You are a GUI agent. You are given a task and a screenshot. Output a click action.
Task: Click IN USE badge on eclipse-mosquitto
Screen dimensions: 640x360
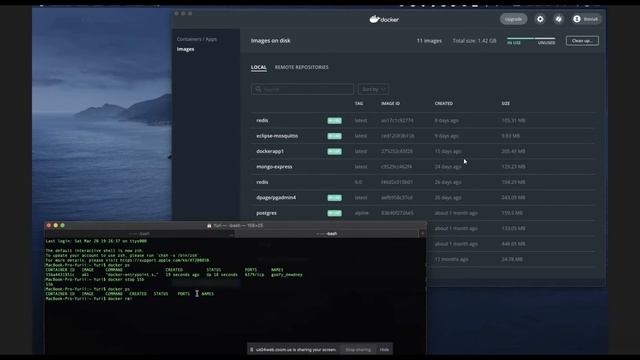click(334, 136)
